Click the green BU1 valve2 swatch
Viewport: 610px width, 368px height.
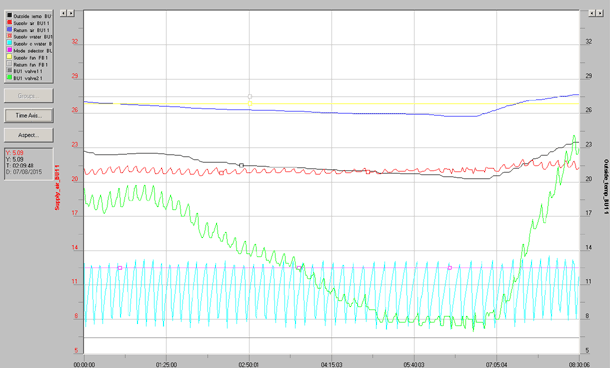tap(9, 77)
